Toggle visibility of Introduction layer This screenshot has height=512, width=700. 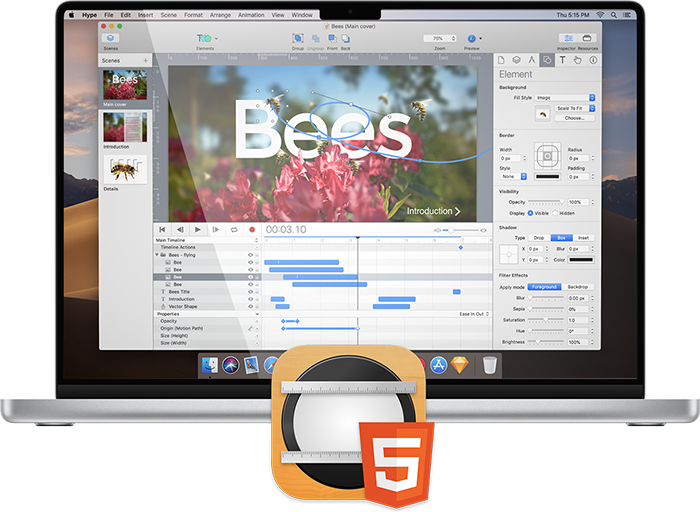click(250, 299)
